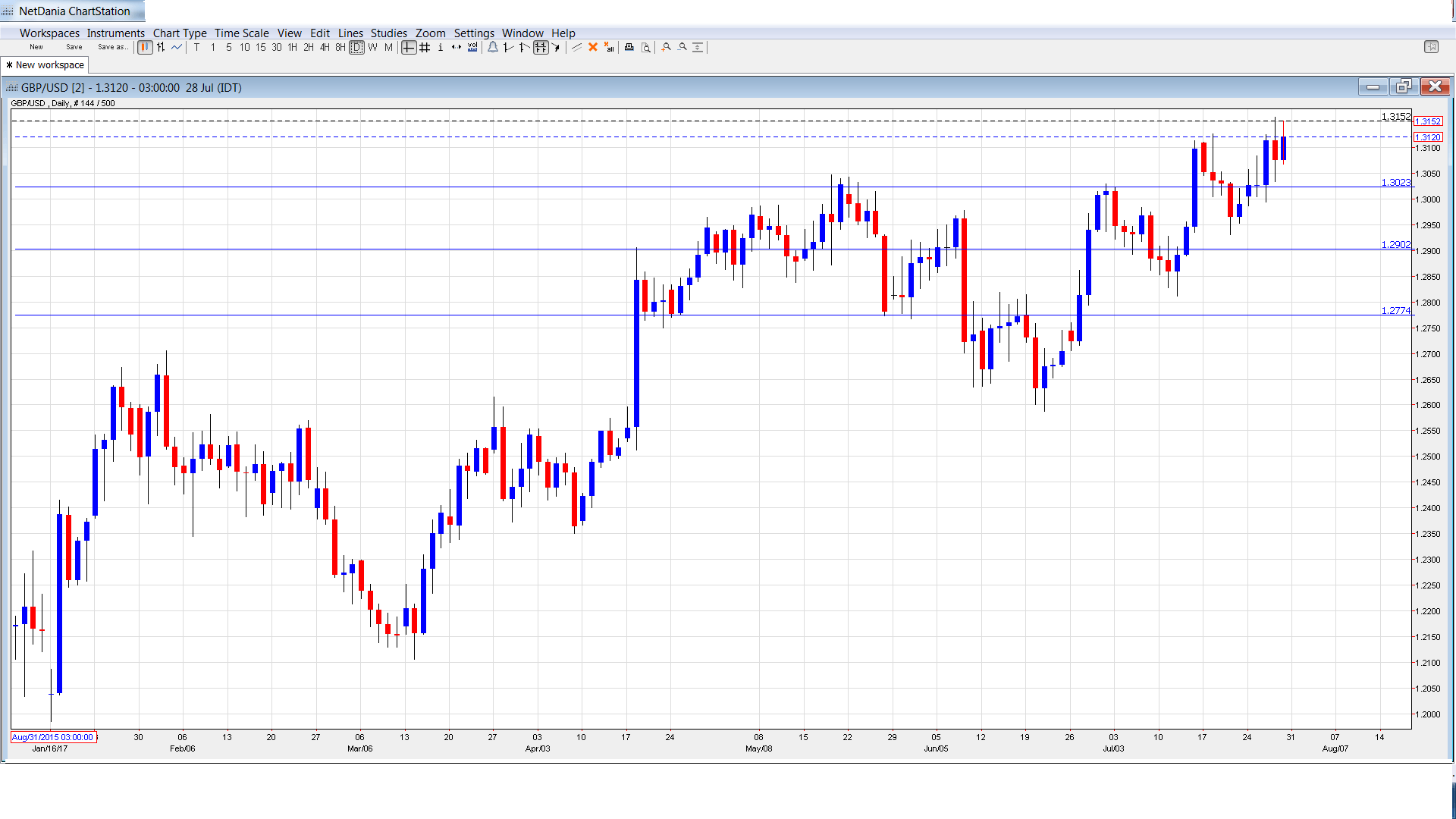Click the alert bell icon
Viewport: 1456px width, 819px height.
click(x=493, y=47)
